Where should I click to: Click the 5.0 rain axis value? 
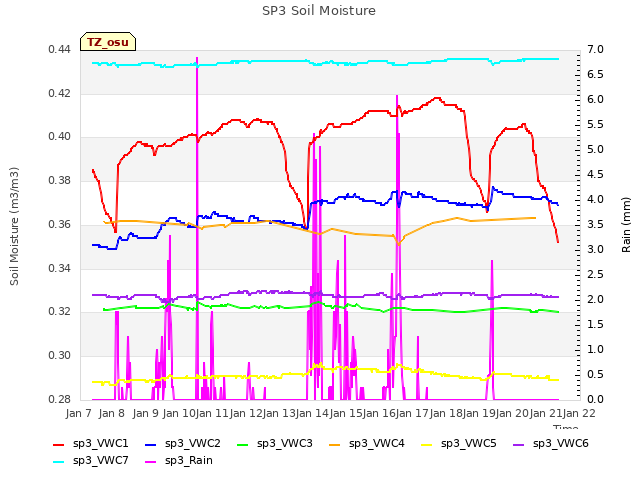(x=595, y=150)
